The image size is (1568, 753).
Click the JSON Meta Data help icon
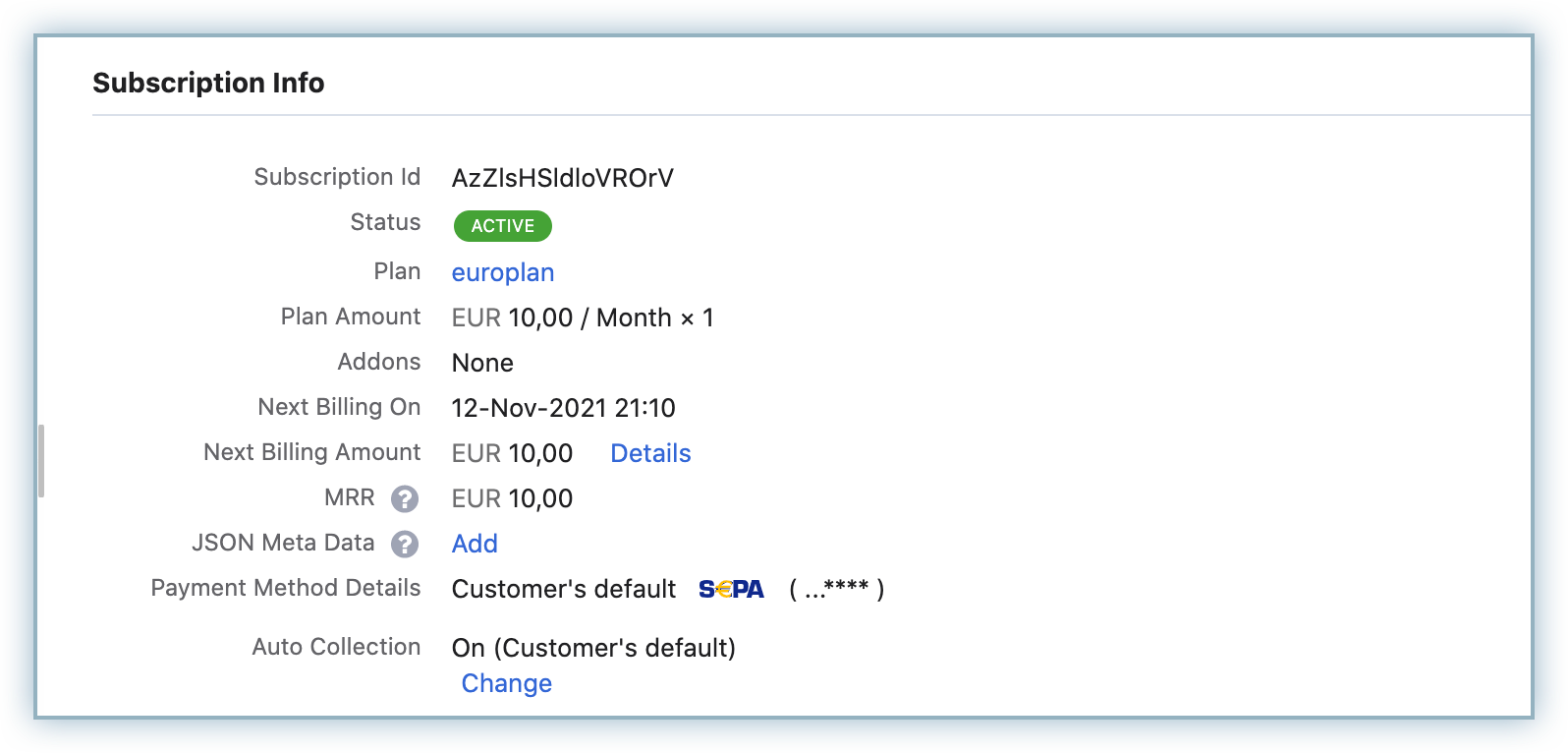pyautogui.click(x=405, y=545)
